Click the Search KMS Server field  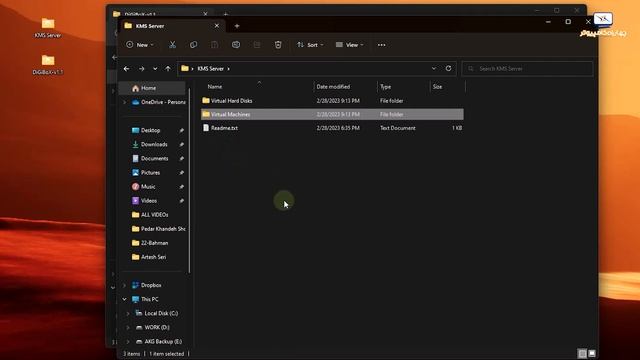point(527,69)
